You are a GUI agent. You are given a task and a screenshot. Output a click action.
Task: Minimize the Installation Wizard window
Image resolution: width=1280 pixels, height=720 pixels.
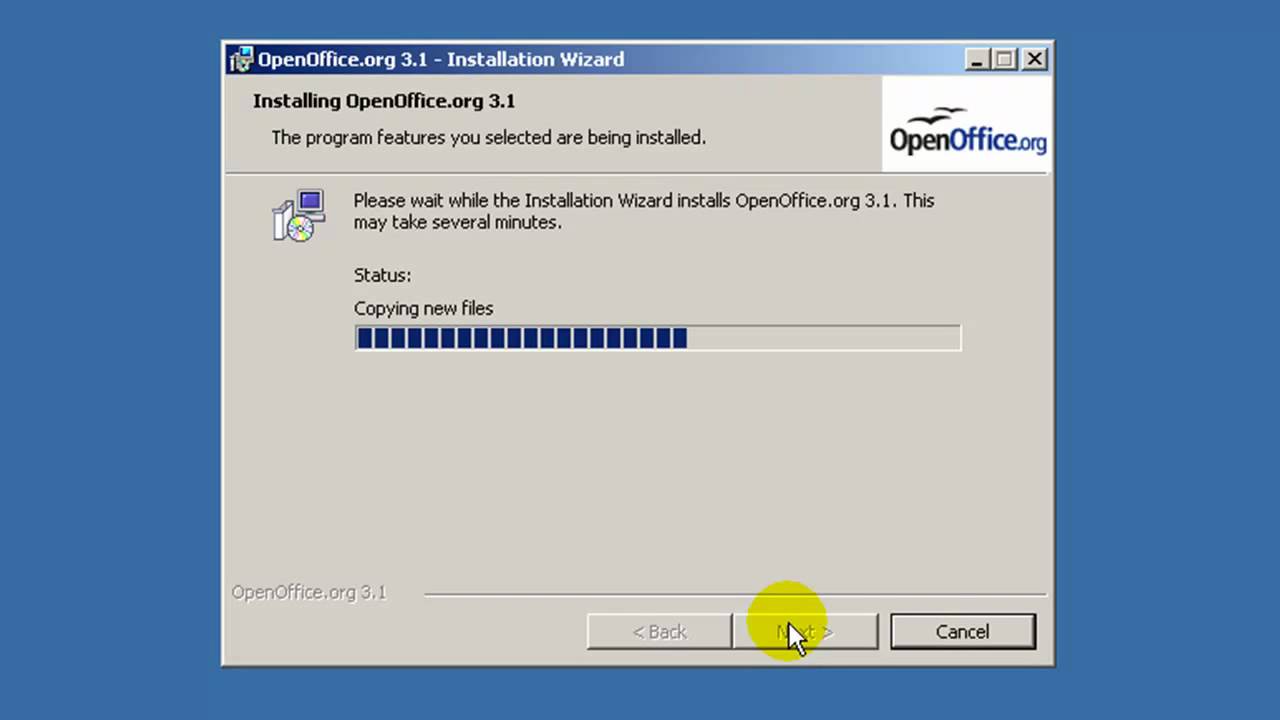coord(977,60)
